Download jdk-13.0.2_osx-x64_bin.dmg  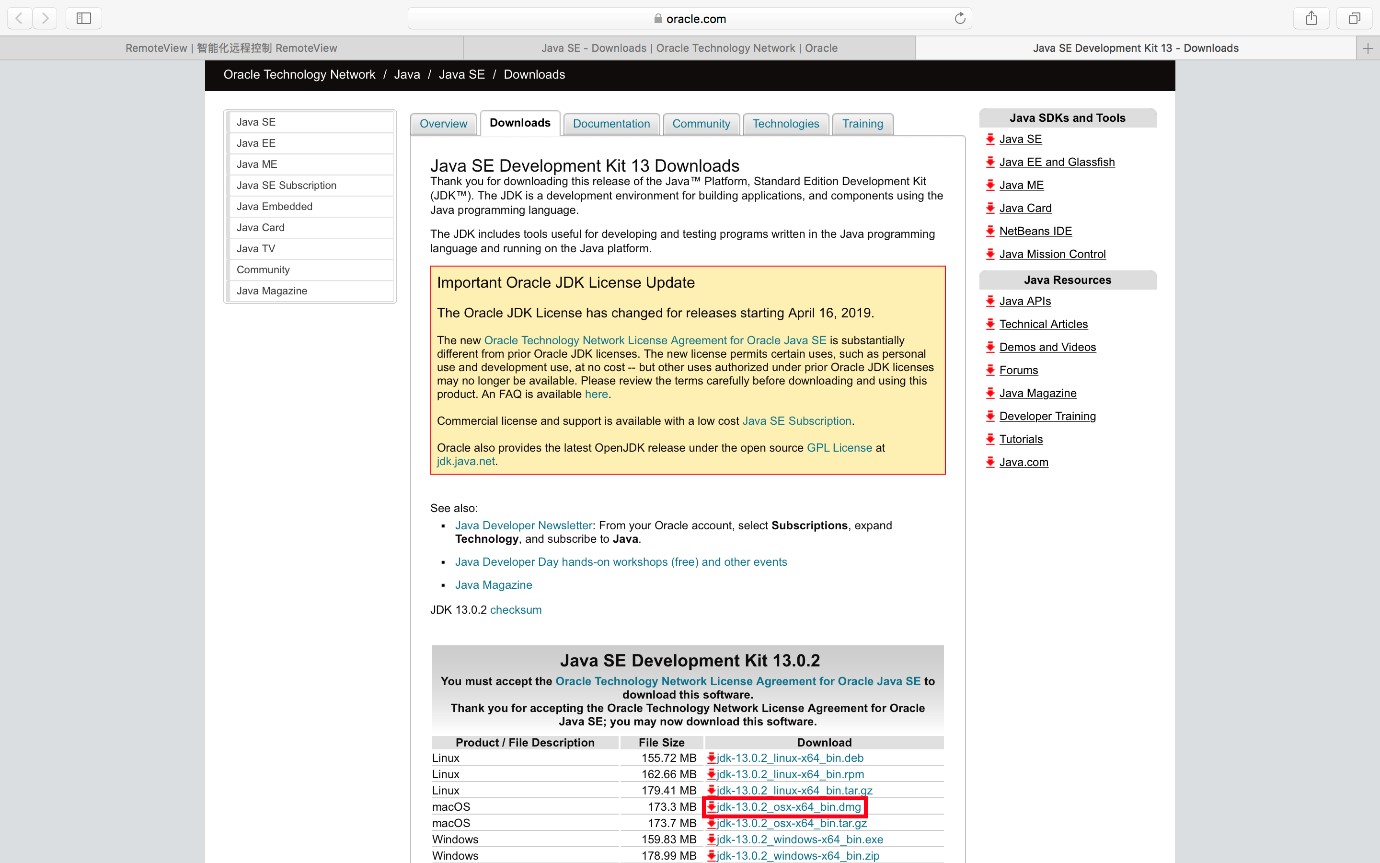coord(789,807)
